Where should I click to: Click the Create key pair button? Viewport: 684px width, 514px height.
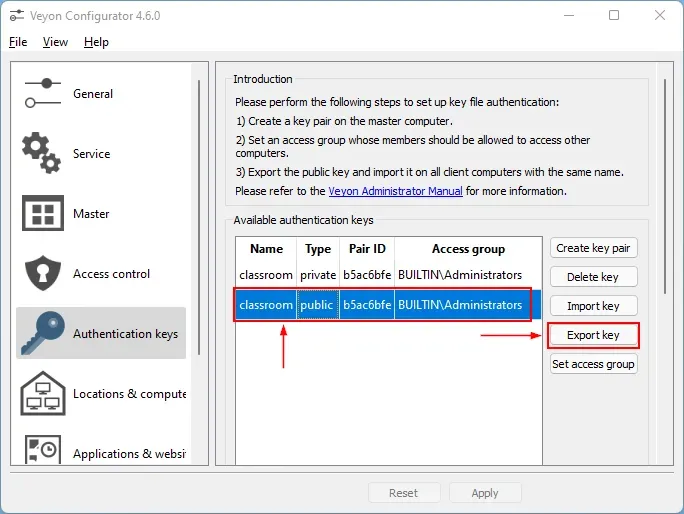coord(593,248)
